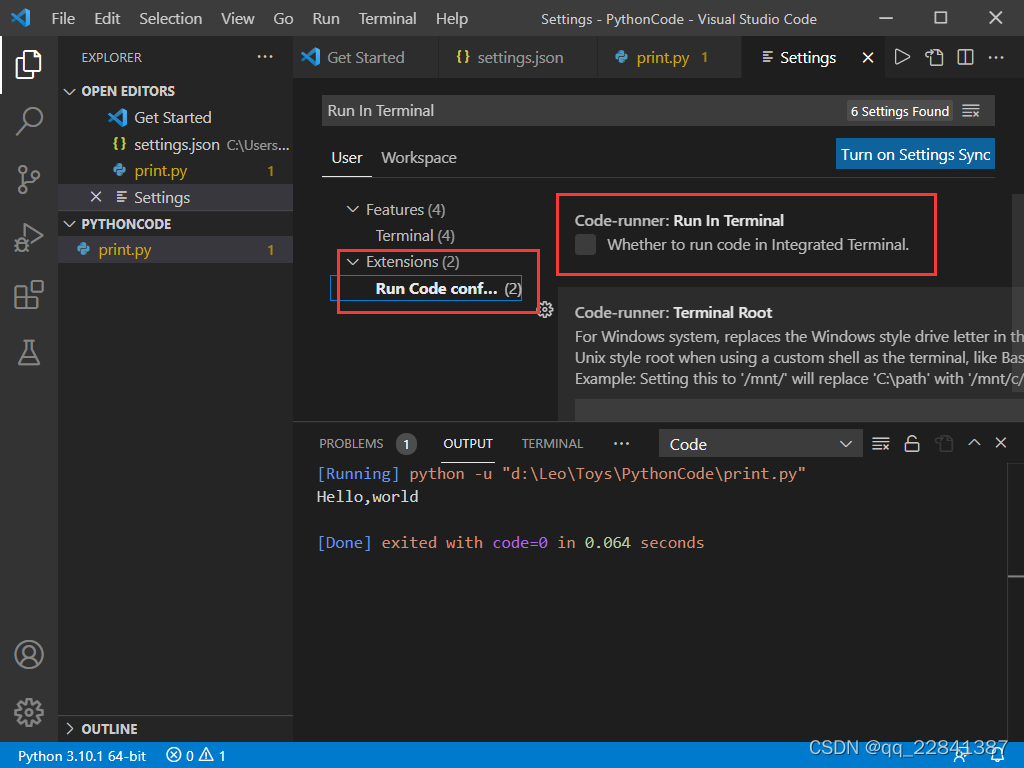
Task: Open the Go menu
Action: point(283,18)
